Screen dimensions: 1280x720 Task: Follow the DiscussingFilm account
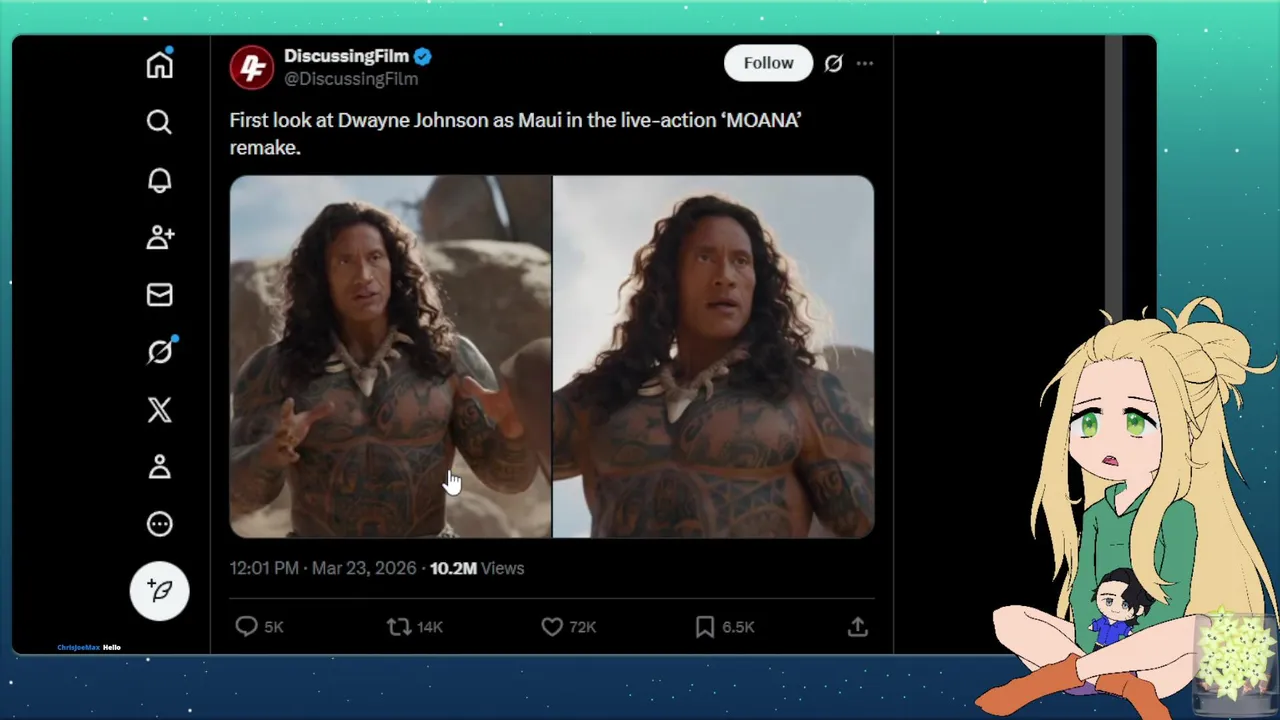coord(768,63)
